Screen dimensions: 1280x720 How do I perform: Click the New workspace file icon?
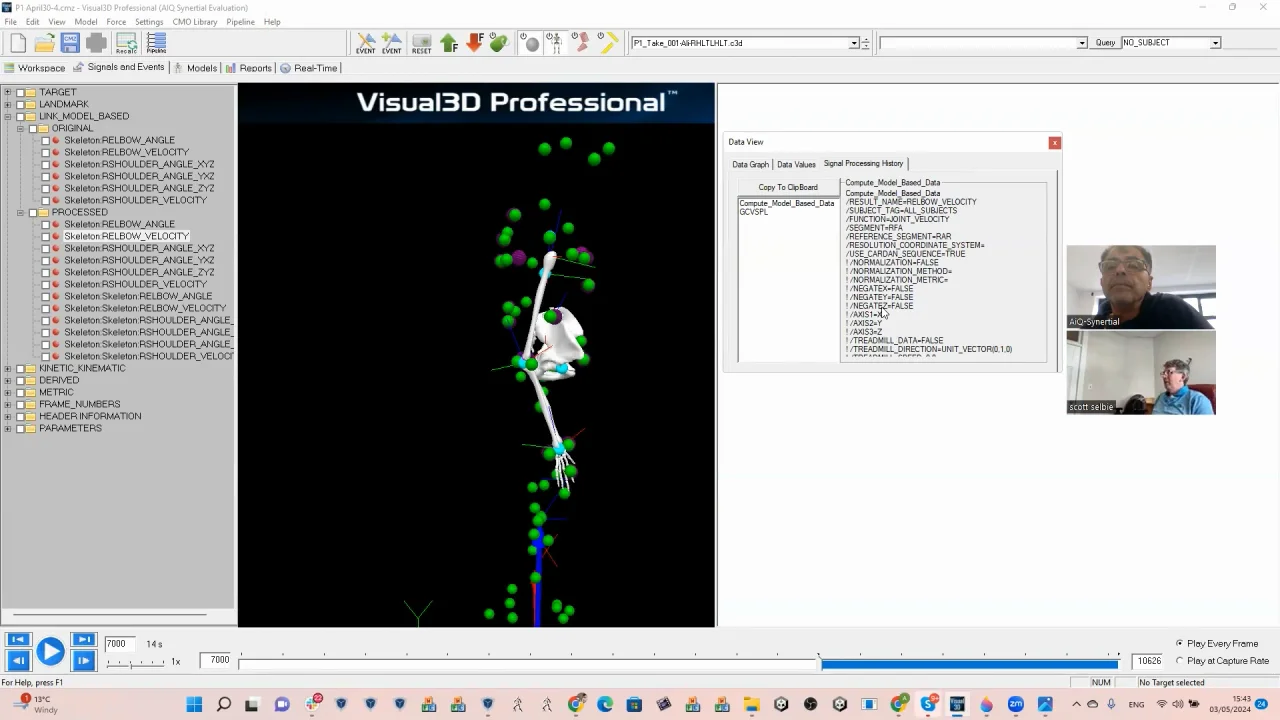point(18,43)
